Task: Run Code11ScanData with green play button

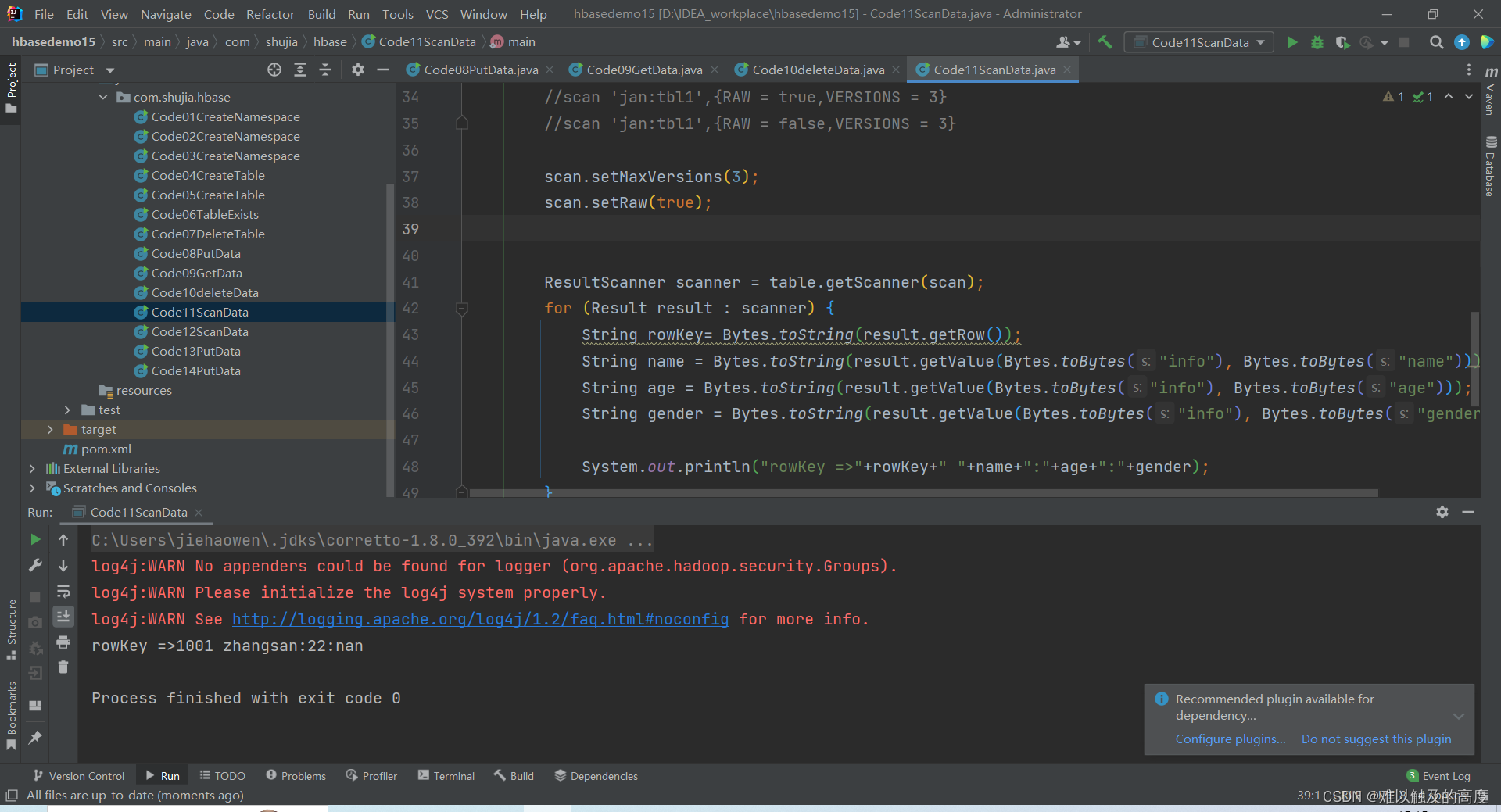Action: 1292,42
